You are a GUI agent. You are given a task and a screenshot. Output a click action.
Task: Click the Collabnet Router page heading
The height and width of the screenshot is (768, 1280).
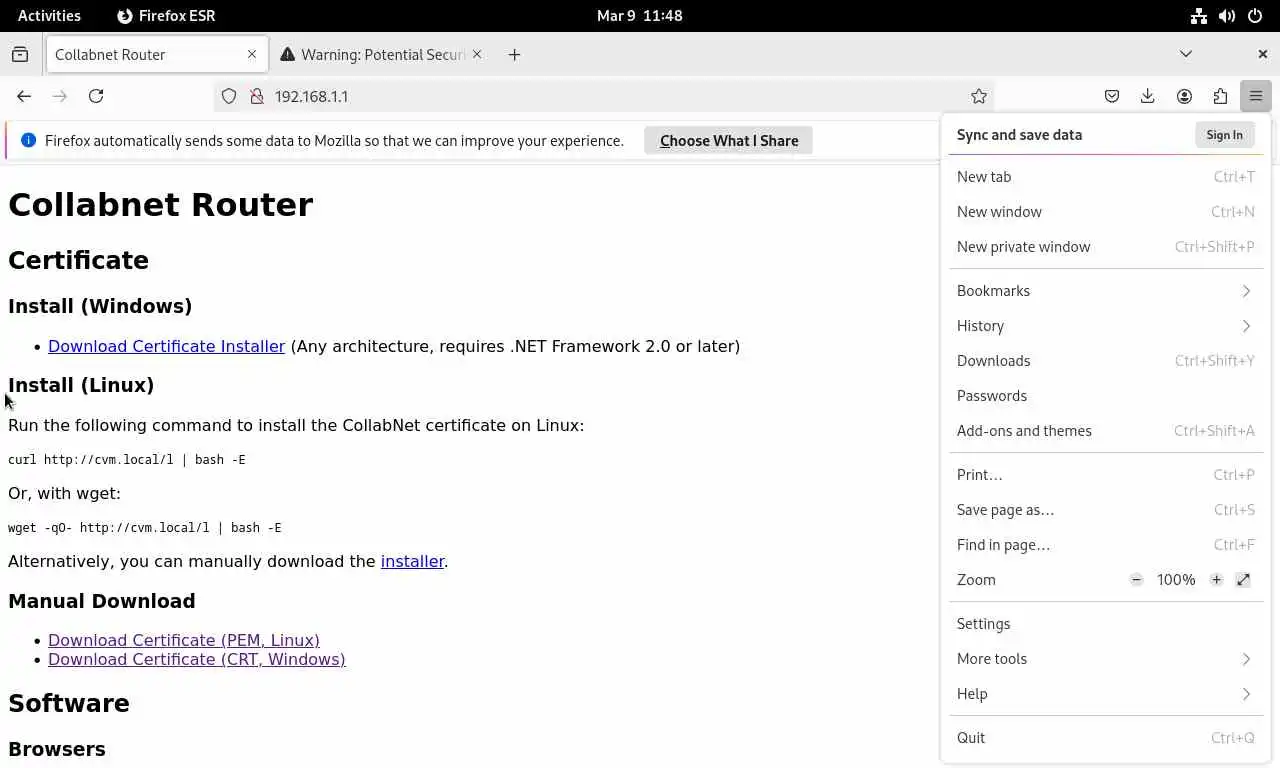pyautogui.click(x=160, y=205)
